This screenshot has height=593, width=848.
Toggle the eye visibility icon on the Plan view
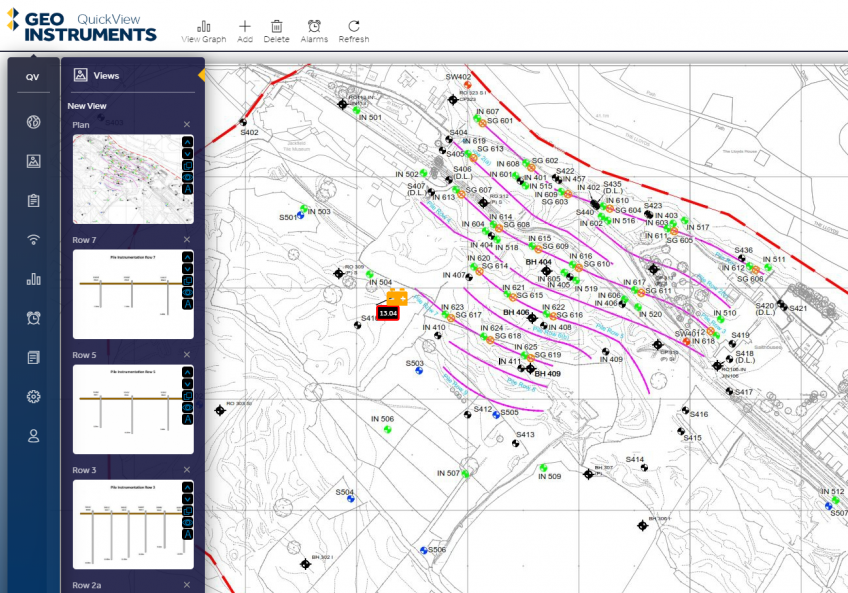pyautogui.click(x=187, y=177)
